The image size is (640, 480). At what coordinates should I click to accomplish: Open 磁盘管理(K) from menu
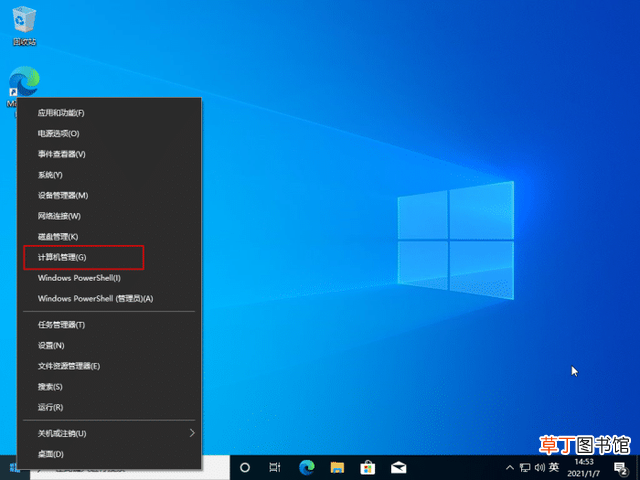109,237
